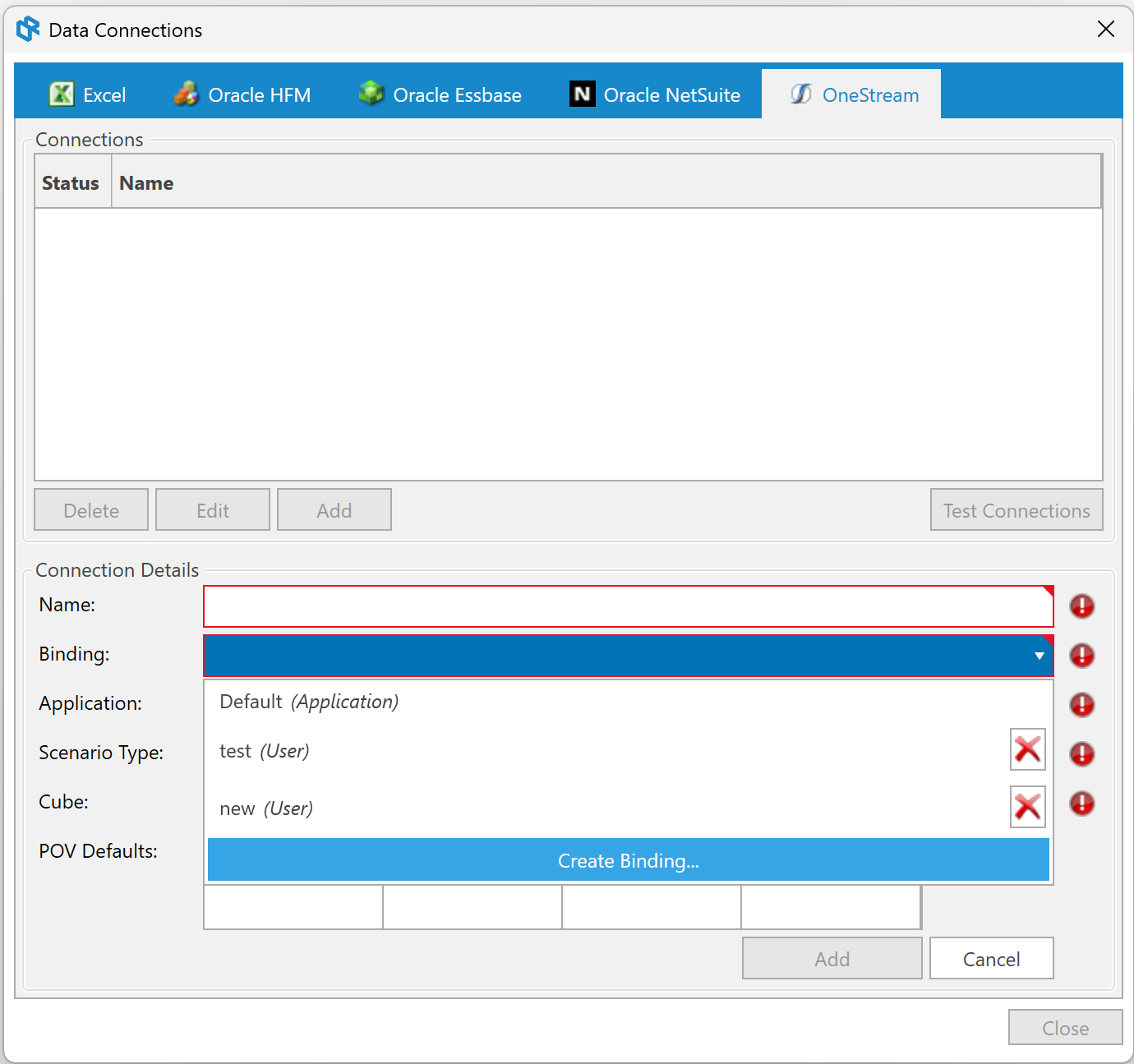Viewport: 1134px width, 1064px height.
Task: Click the error icon beside Application row
Action: [x=1081, y=705]
